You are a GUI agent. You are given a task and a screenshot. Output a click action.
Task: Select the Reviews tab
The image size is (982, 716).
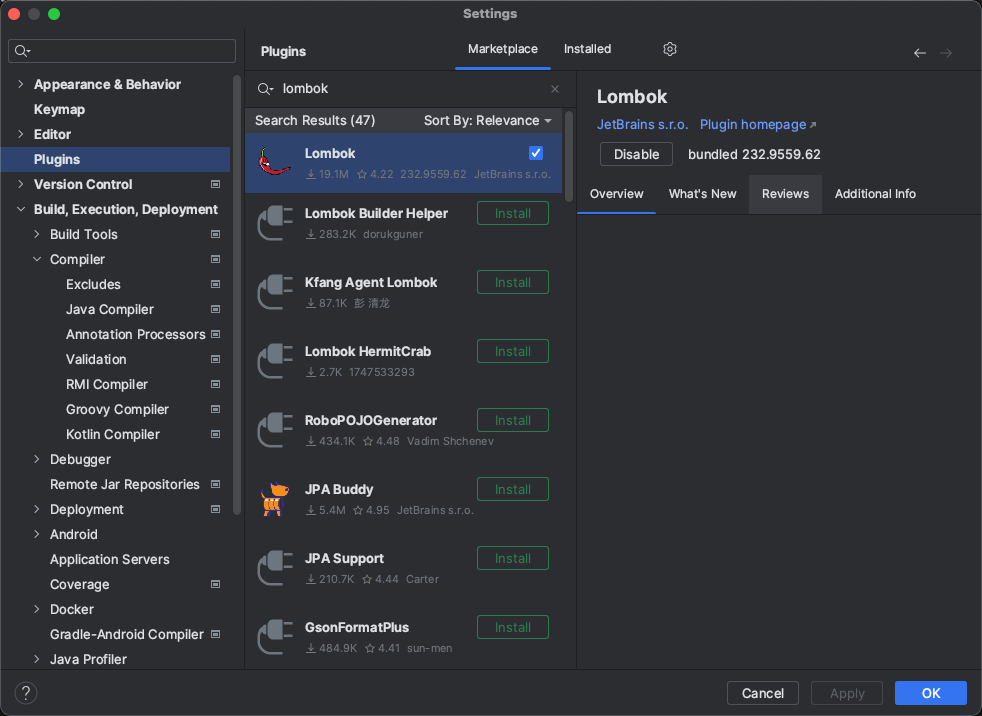coord(785,194)
